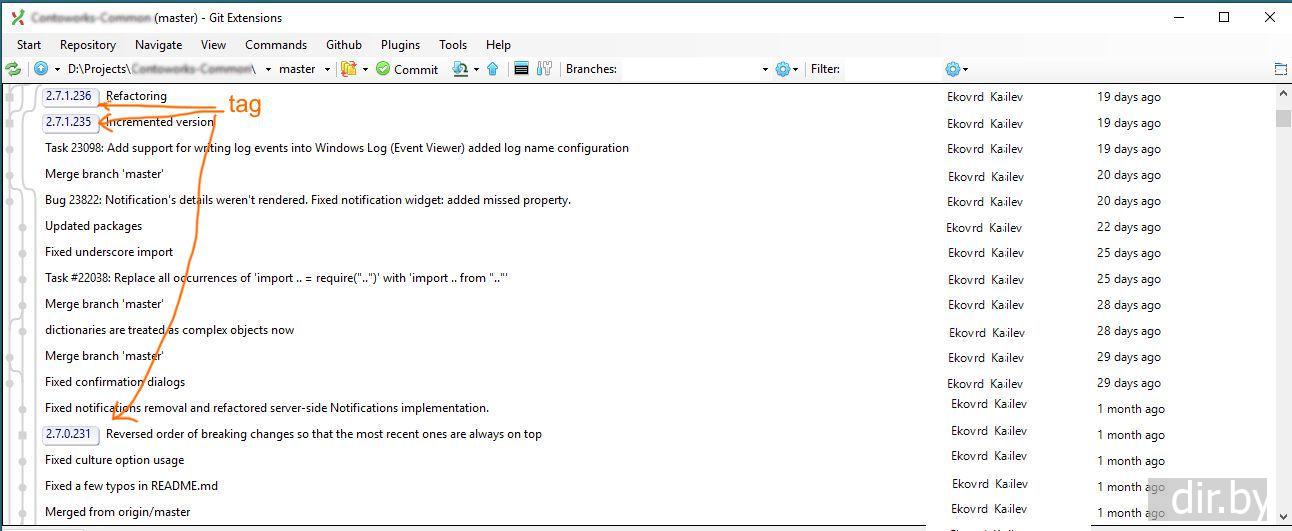The width and height of the screenshot is (1292, 531).
Task: Click the blue navigate-up repository icon
Action: coord(41,69)
